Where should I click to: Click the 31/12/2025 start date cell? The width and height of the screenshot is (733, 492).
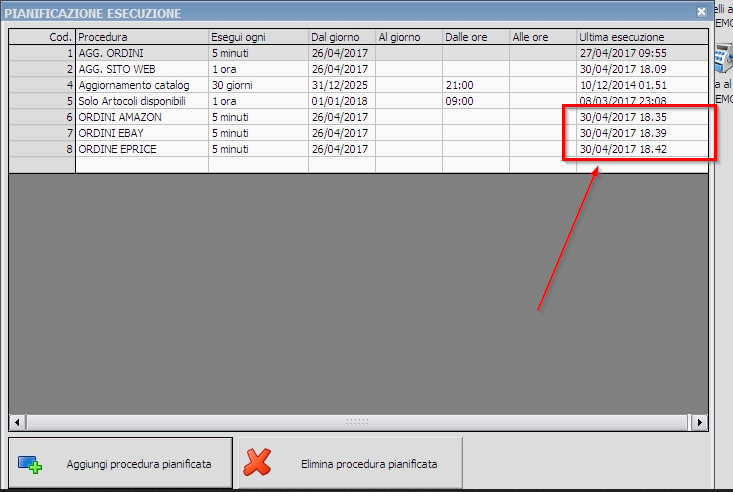342,85
